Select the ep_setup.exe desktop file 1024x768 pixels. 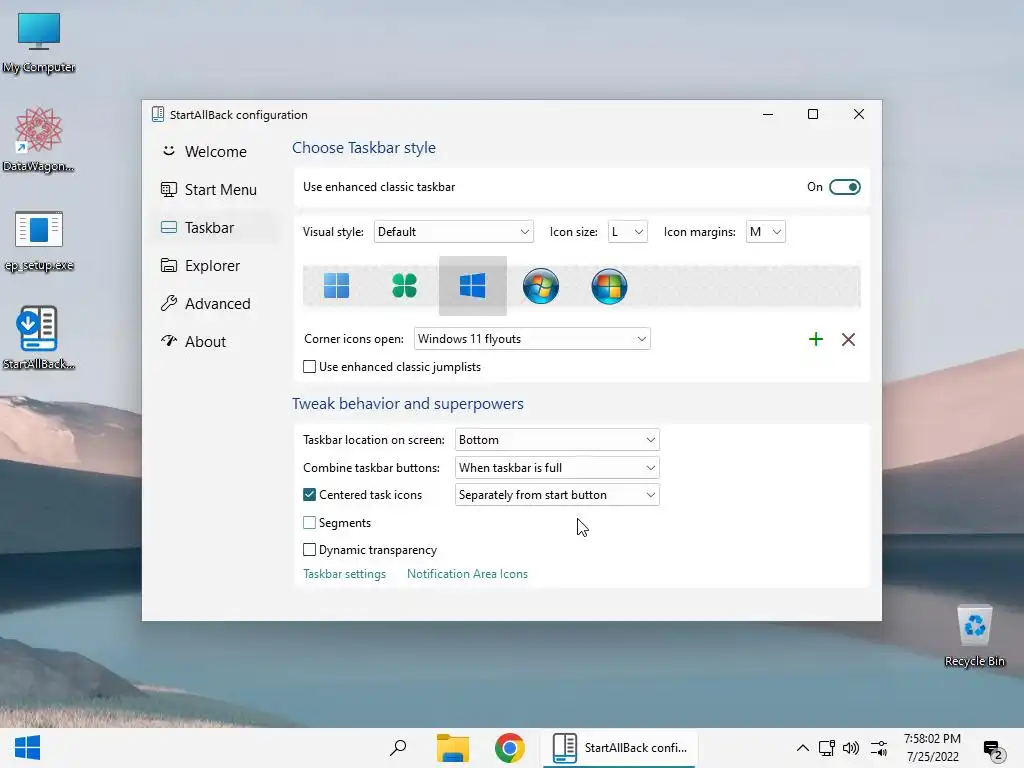click(x=39, y=240)
